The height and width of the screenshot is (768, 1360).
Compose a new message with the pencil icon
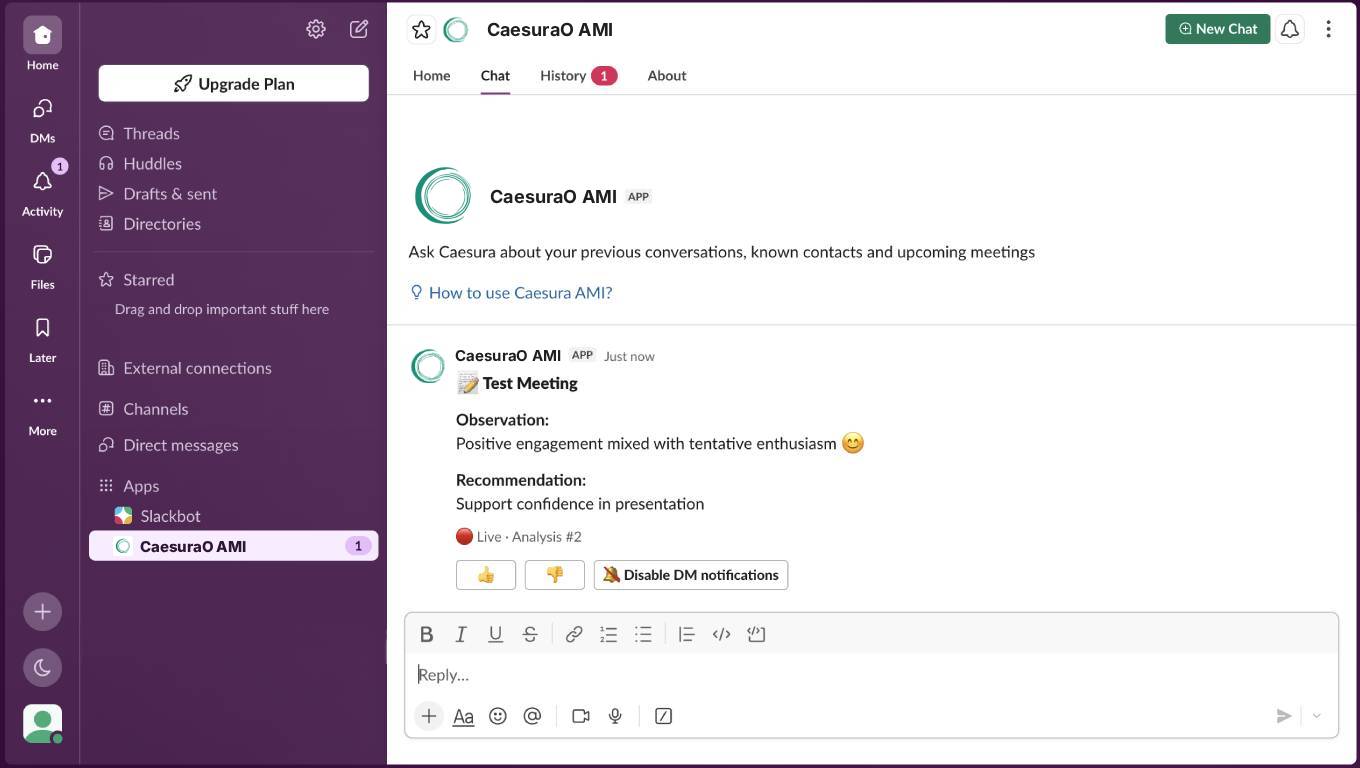point(359,29)
